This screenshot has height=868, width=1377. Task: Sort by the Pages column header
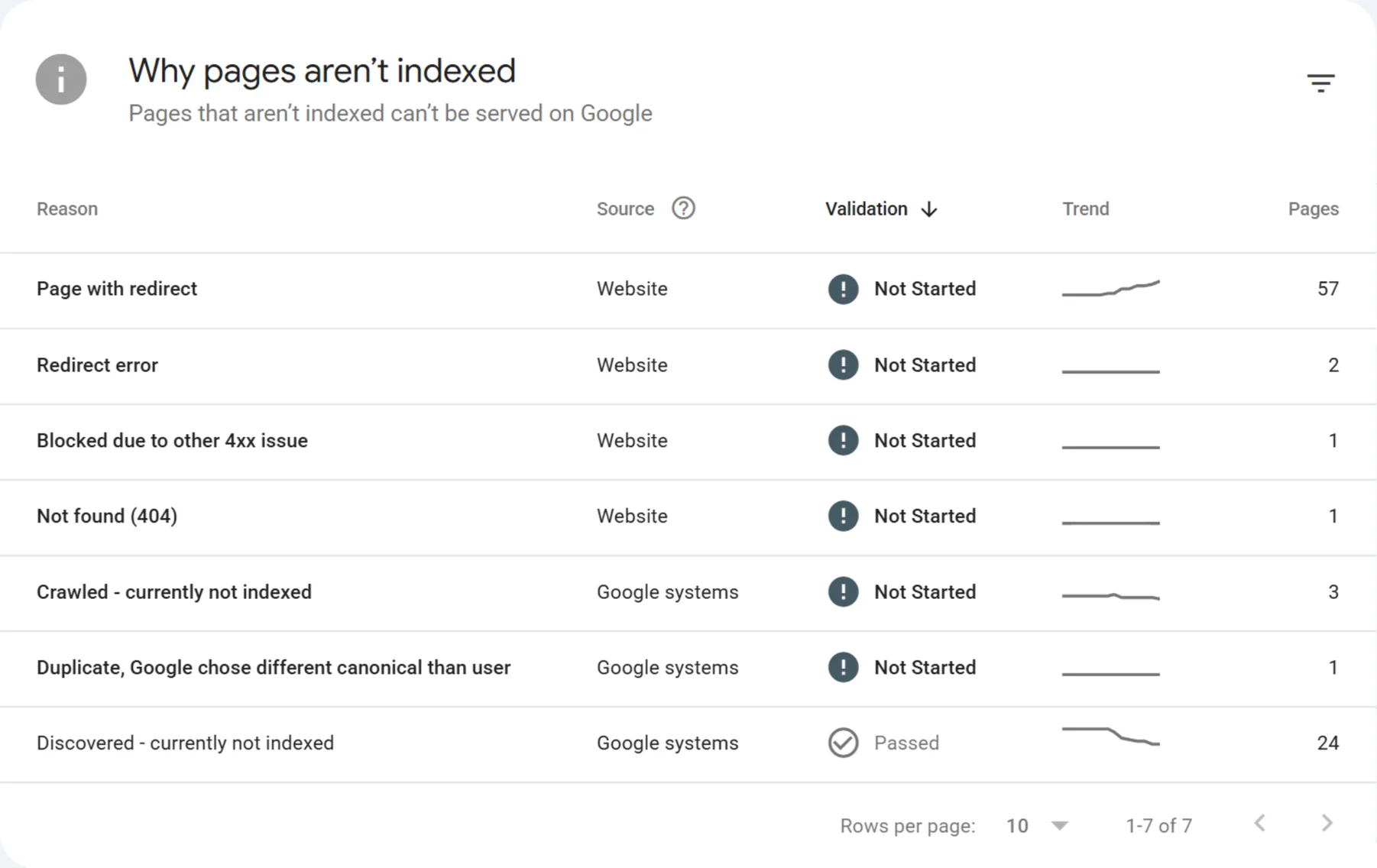tap(1313, 209)
